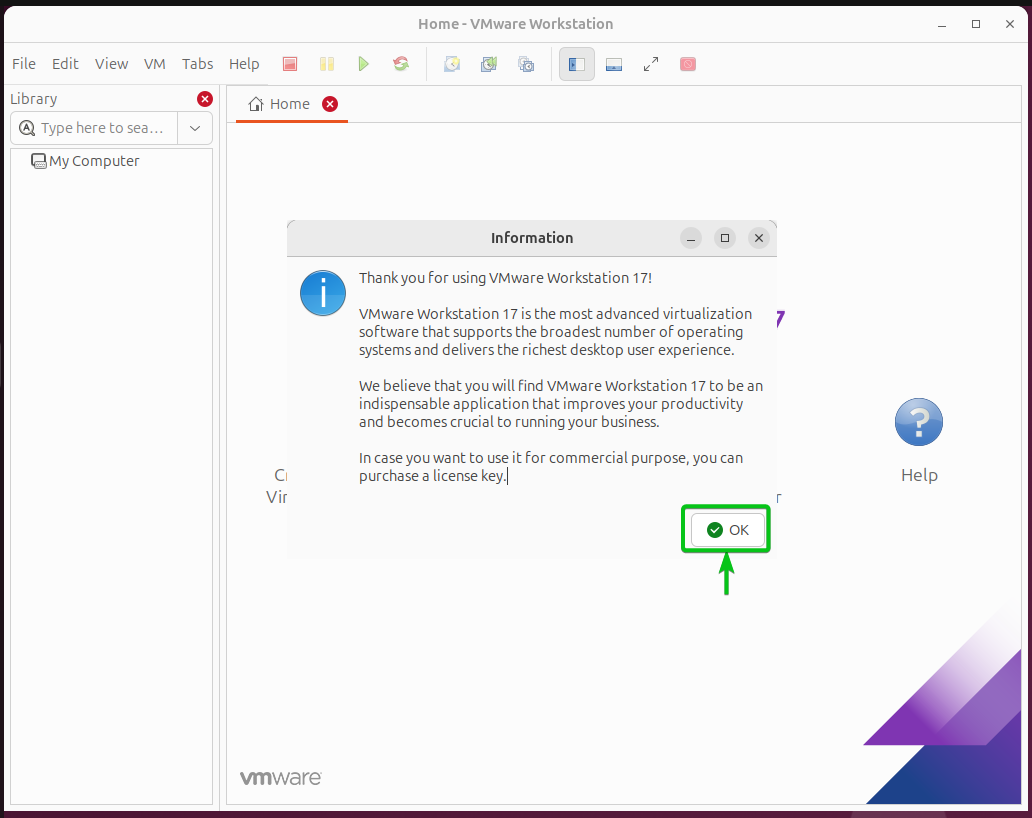The image size is (1032, 818).
Task: Click the red Power Off toolbar icon
Action: click(x=290, y=64)
